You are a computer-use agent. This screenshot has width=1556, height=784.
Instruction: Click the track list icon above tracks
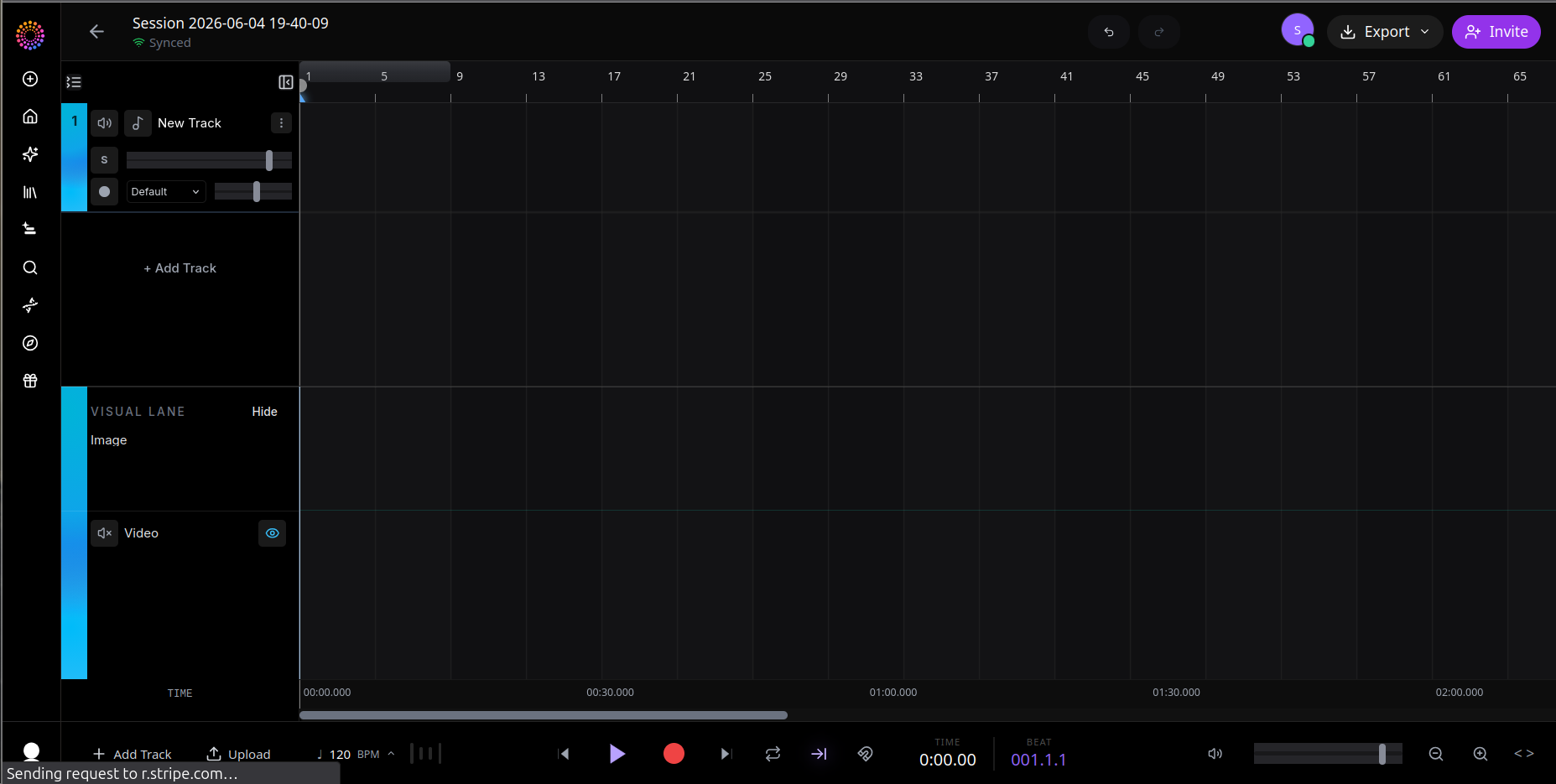tap(74, 82)
